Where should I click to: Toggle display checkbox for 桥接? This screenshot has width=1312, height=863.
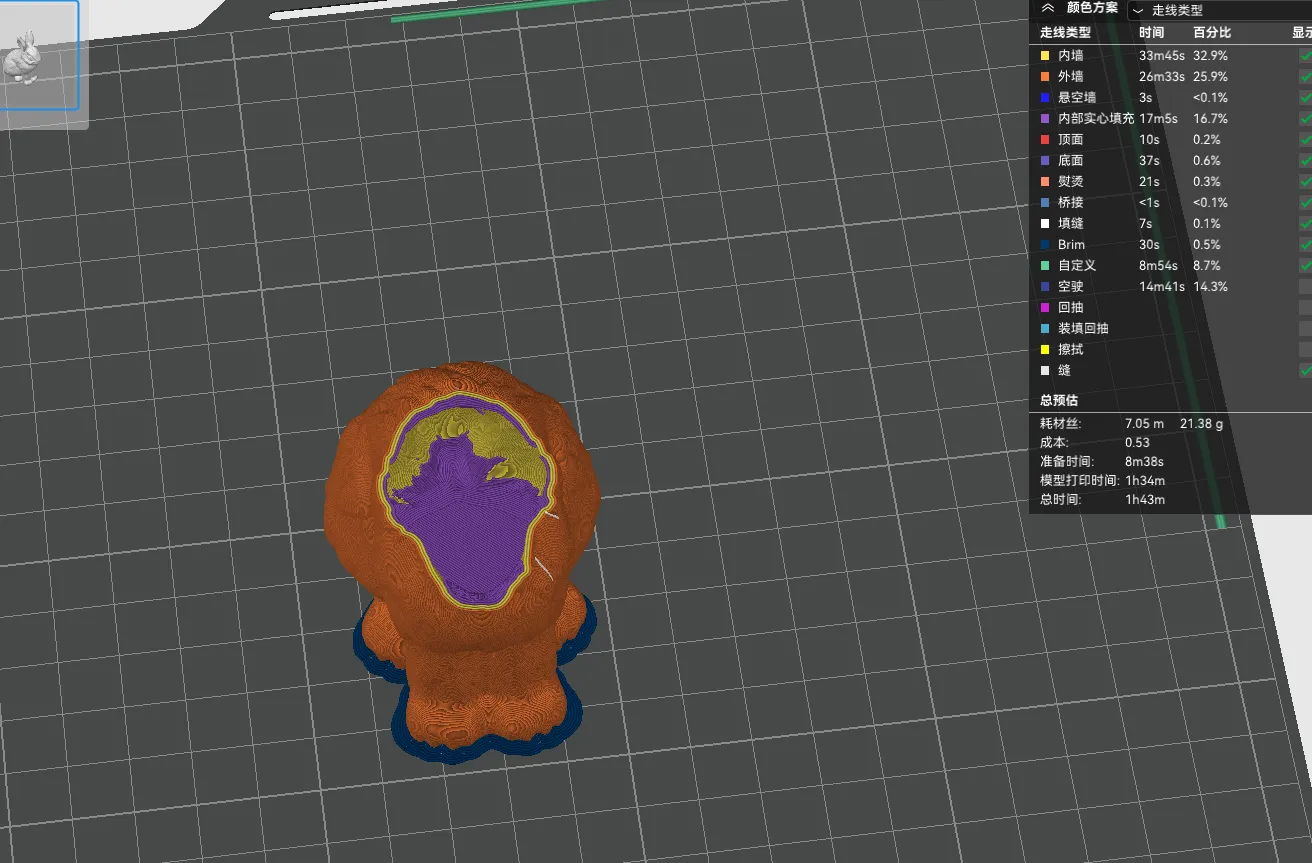(1306, 203)
